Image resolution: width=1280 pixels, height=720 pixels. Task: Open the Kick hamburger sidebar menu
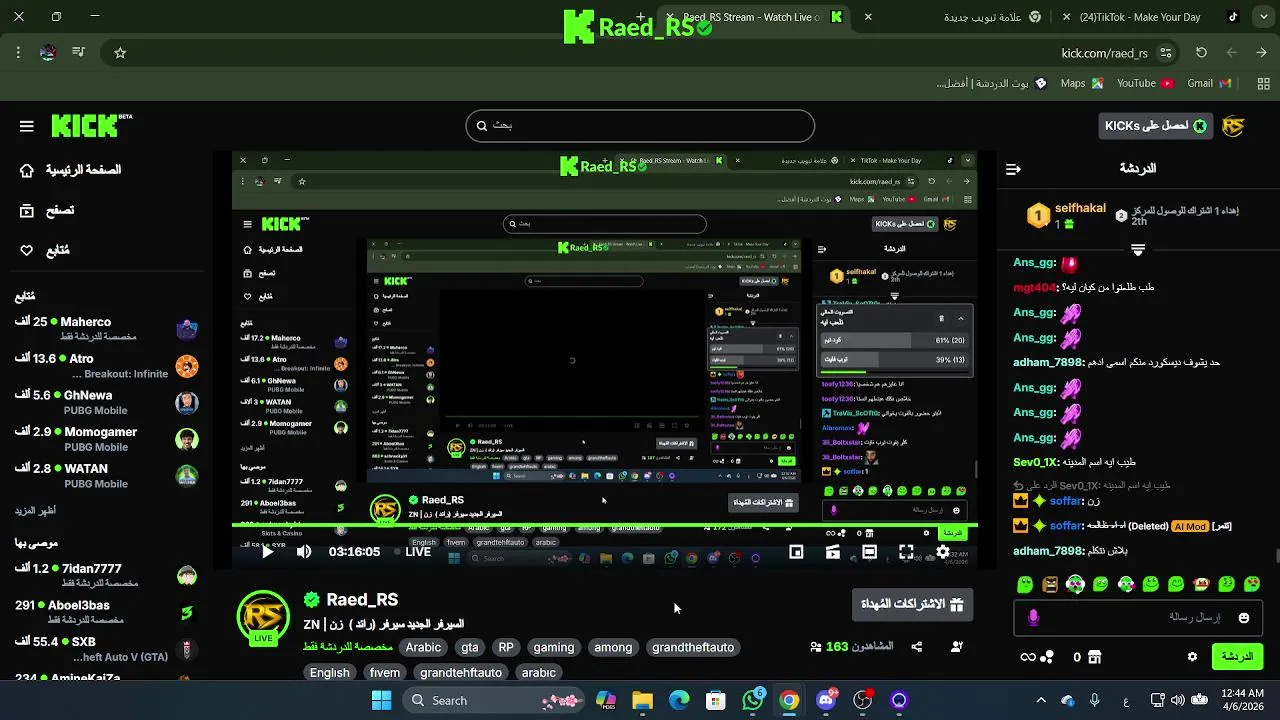pyautogui.click(x=27, y=126)
